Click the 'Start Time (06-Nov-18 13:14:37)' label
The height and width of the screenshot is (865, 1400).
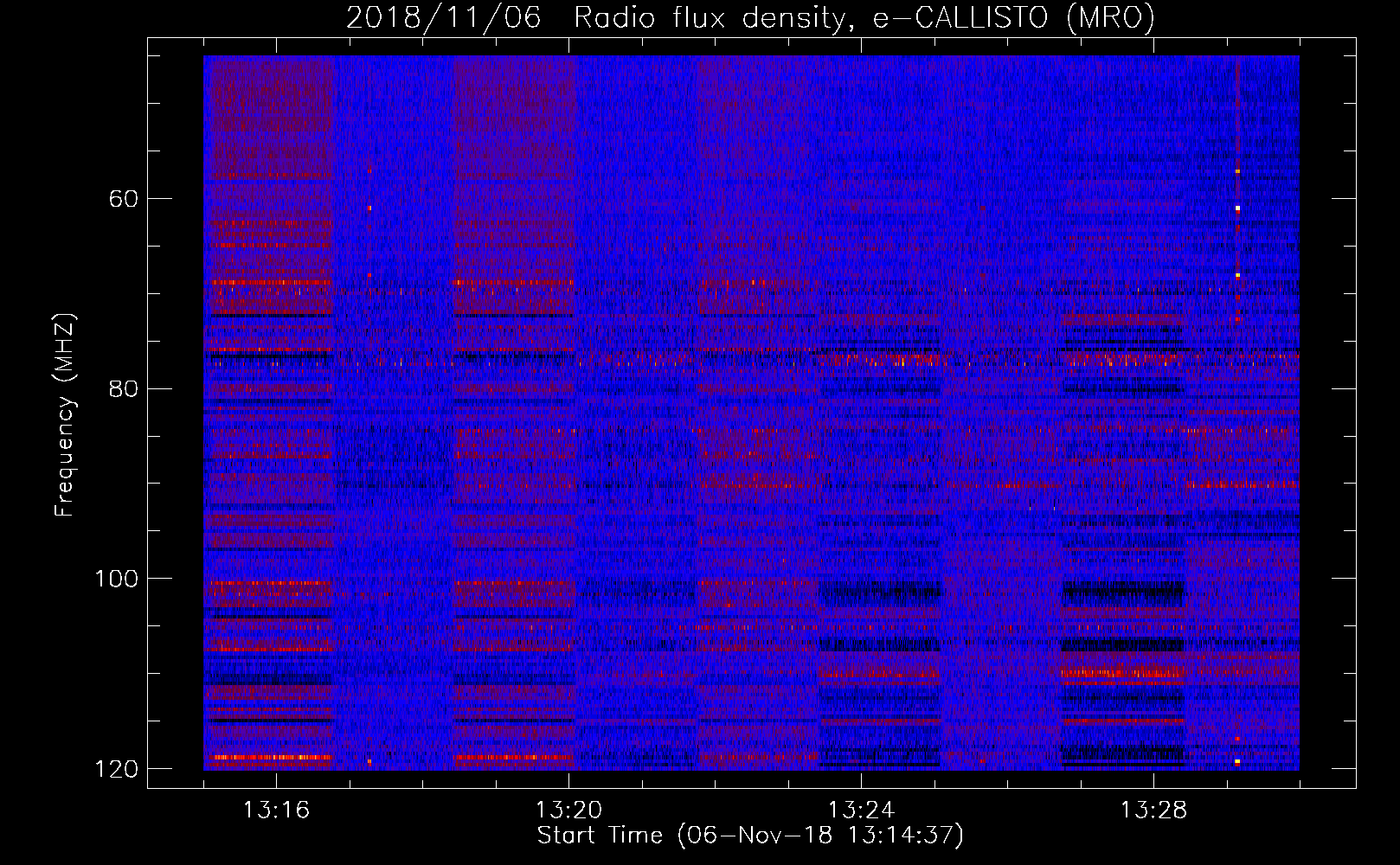(750, 836)
